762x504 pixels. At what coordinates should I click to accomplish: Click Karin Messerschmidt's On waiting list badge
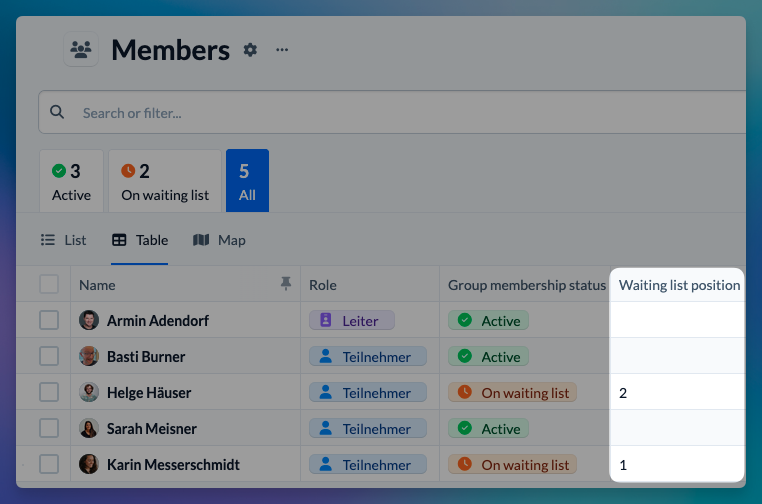(513, 464)
